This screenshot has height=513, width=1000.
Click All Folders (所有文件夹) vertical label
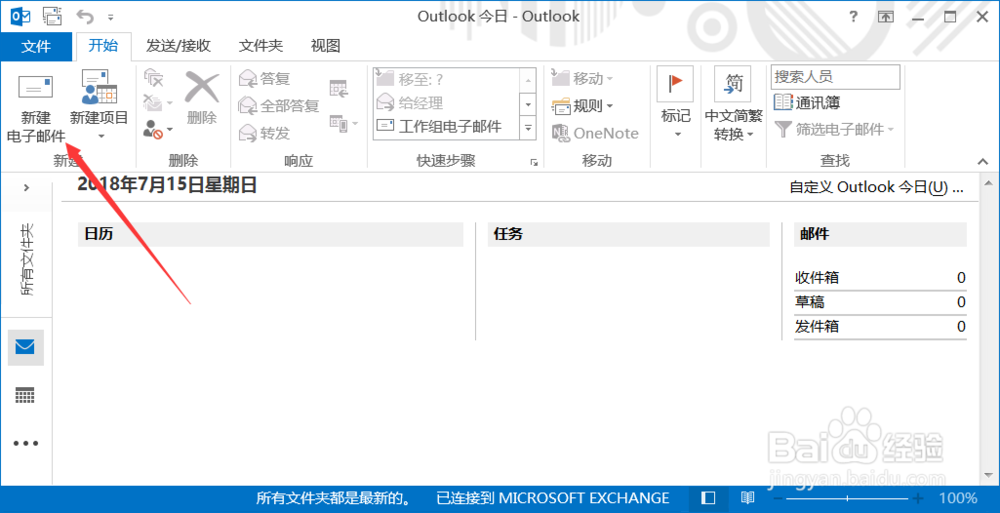click(26, 260)
